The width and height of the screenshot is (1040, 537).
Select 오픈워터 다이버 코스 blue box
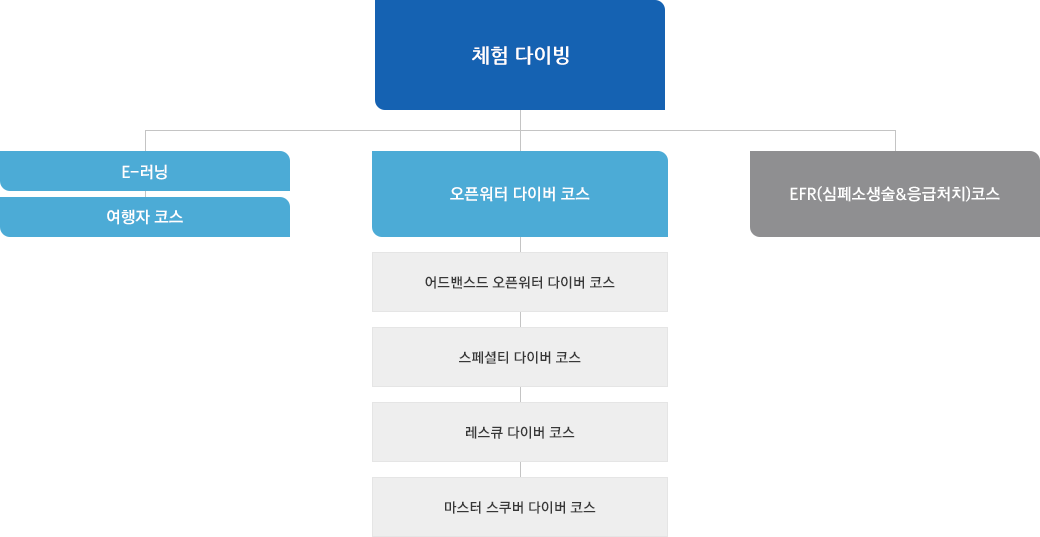click(x=519, y=194)
